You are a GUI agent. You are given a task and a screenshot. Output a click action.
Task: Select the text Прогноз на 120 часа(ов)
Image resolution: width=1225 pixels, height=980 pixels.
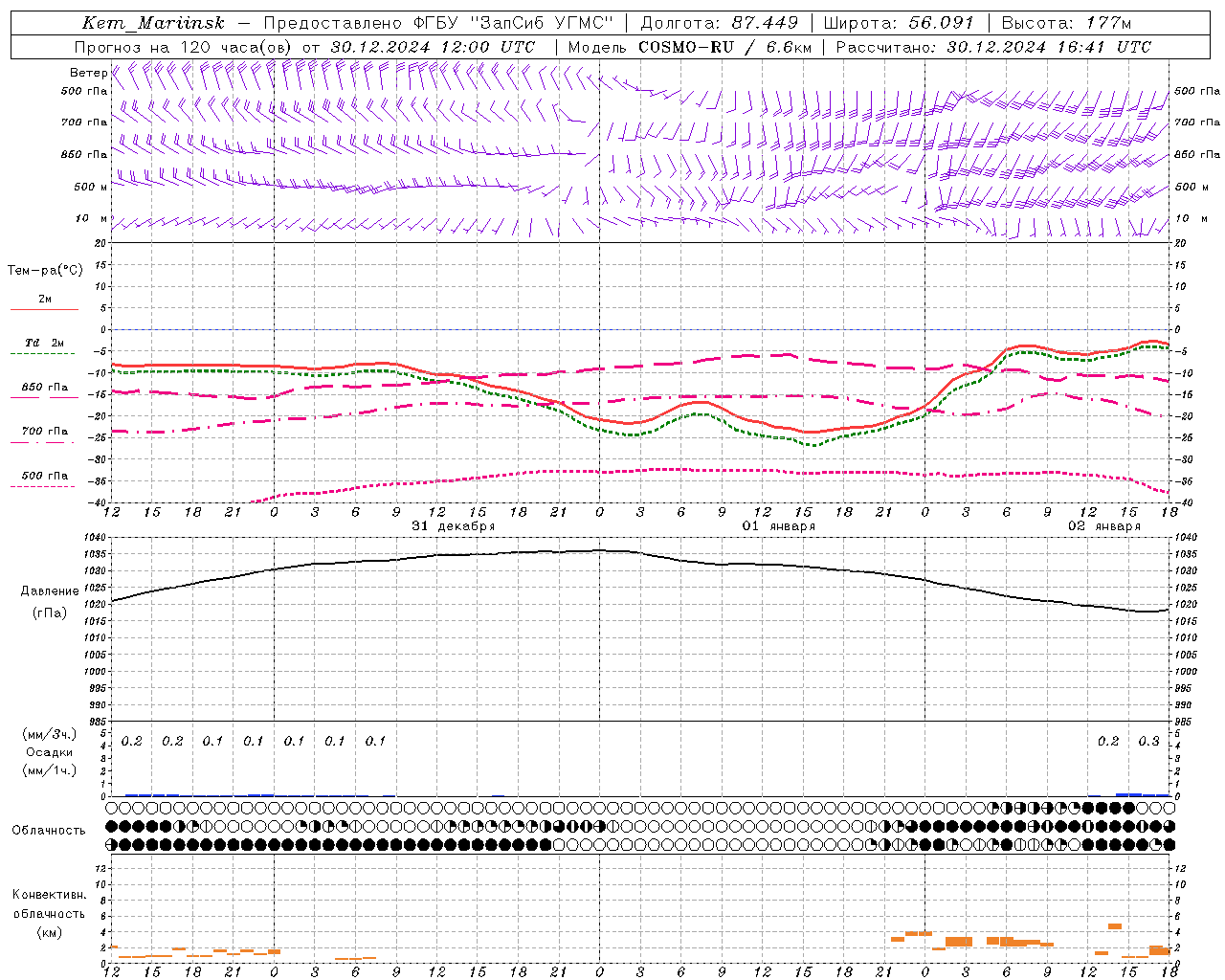(185, 47)
